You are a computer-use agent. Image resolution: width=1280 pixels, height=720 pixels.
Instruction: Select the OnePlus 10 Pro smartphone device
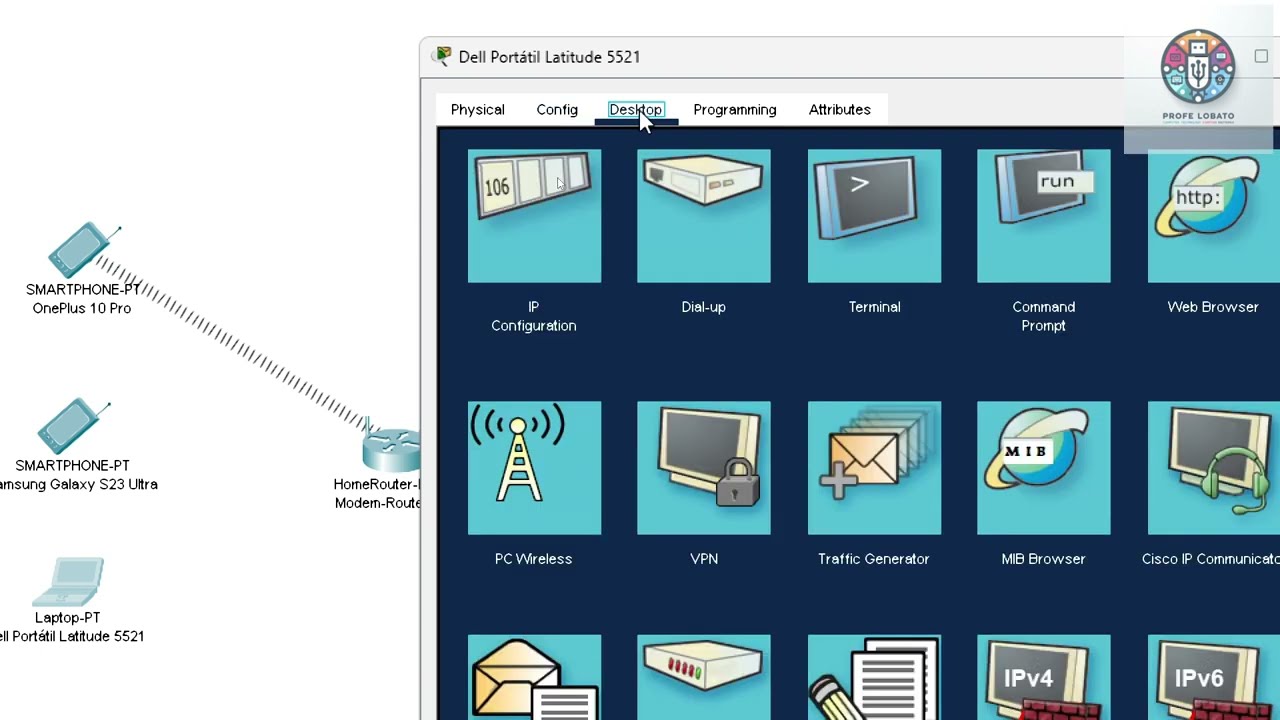point(83,250)
